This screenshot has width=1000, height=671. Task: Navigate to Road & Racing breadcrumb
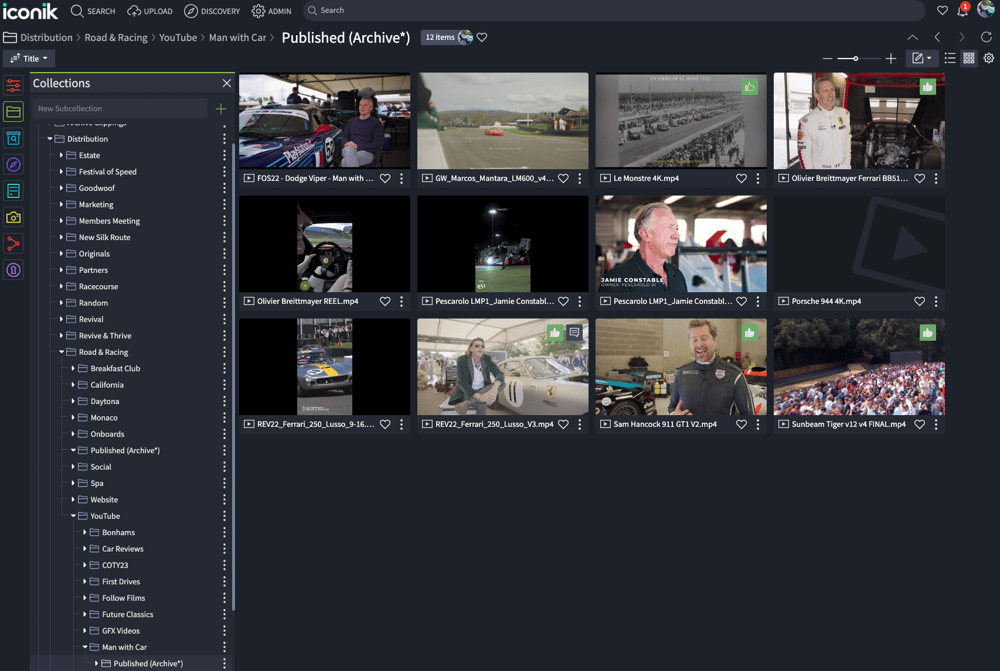point(116,38)
